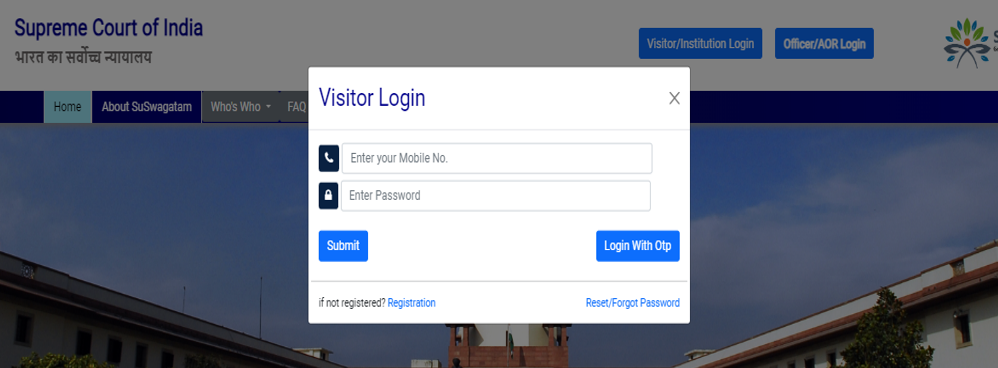Click the lock icon beside password field
The image size is (998, 368).
328,195
